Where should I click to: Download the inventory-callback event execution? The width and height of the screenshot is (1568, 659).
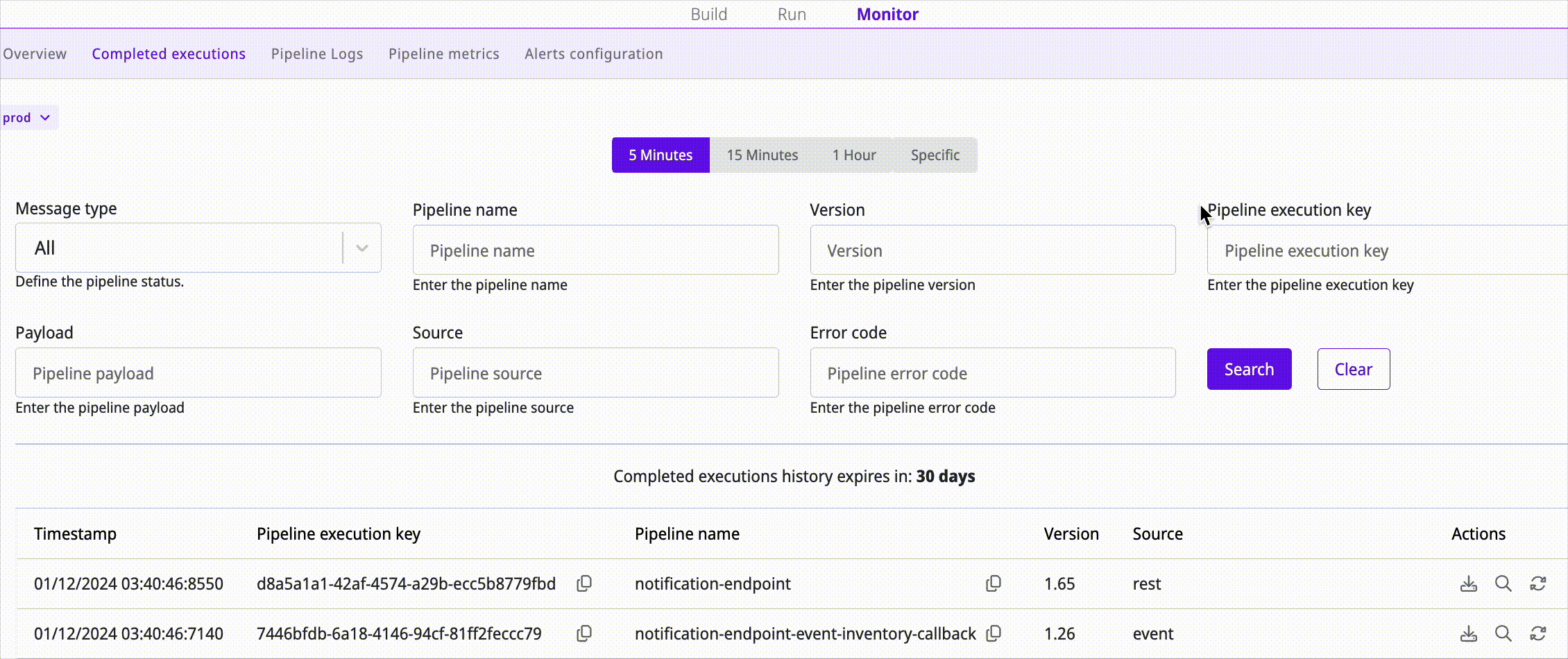[x=1468, y=633]
